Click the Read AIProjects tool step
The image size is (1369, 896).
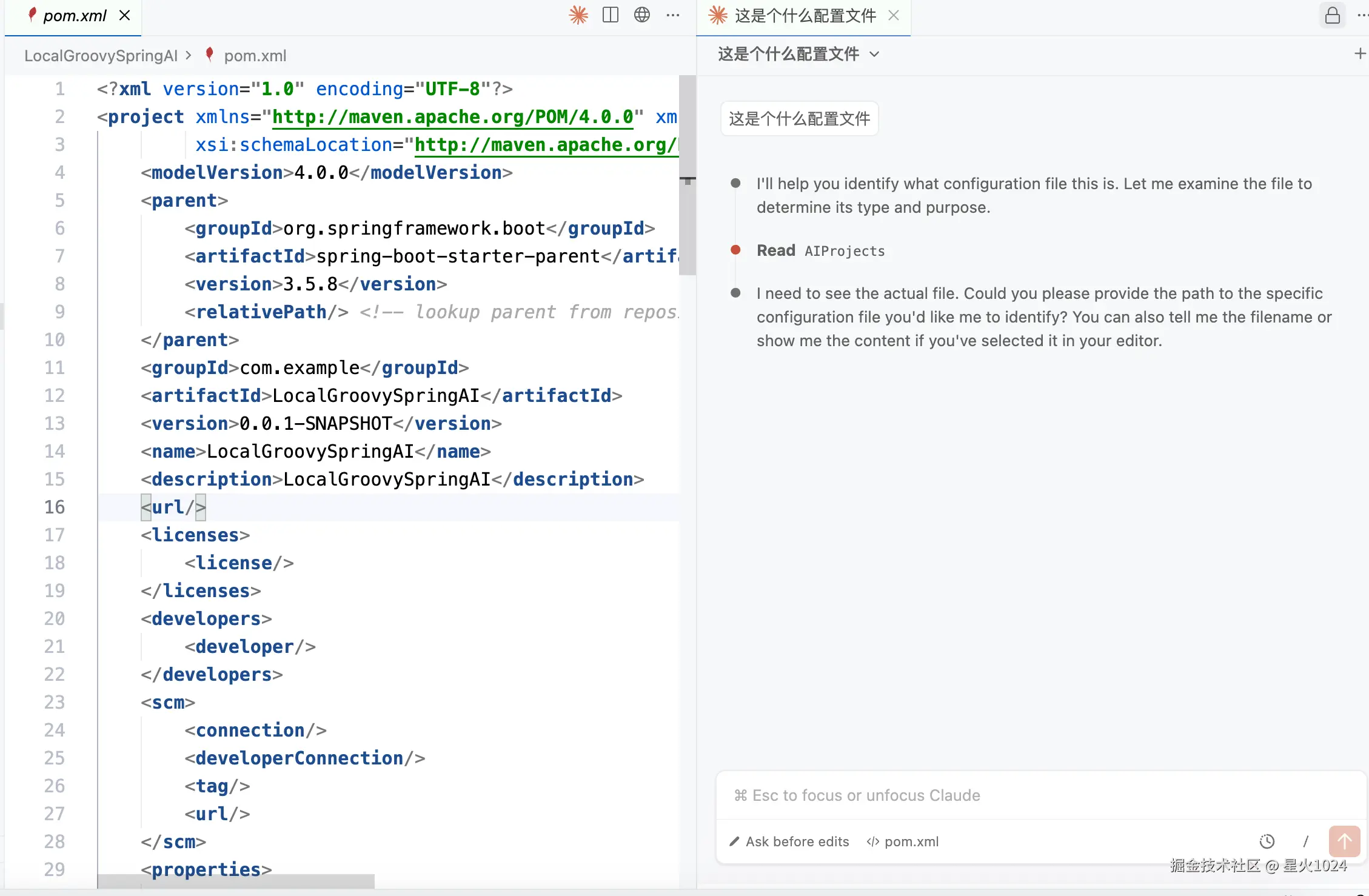(x=820, y=250)
